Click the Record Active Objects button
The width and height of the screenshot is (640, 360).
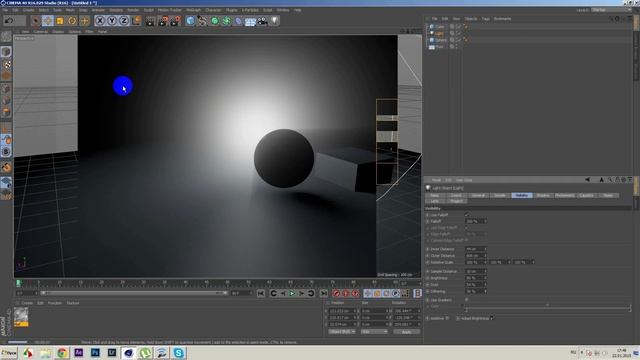pyautogui.click(x=336, y=293)
